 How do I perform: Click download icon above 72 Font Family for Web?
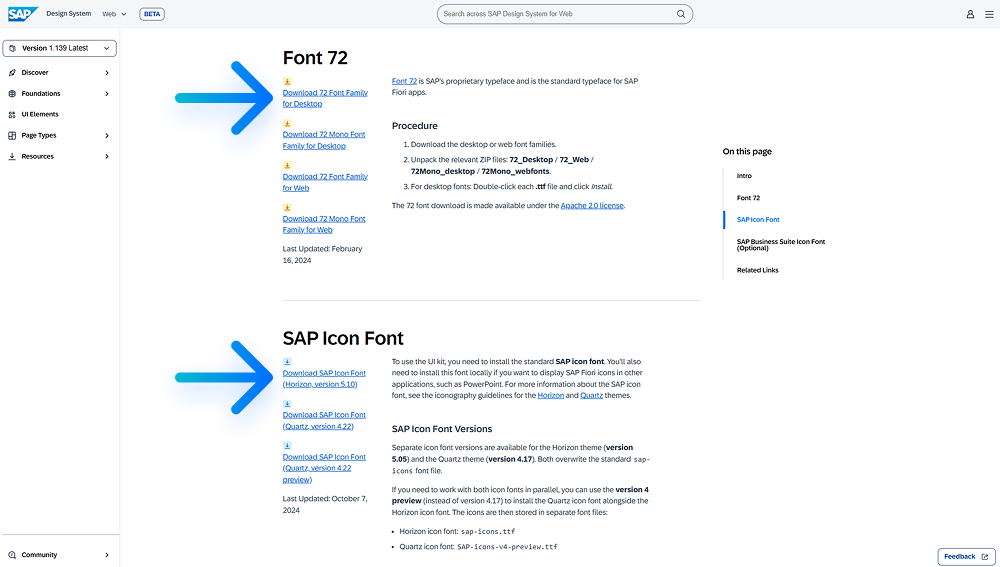(x=287, y=165)
